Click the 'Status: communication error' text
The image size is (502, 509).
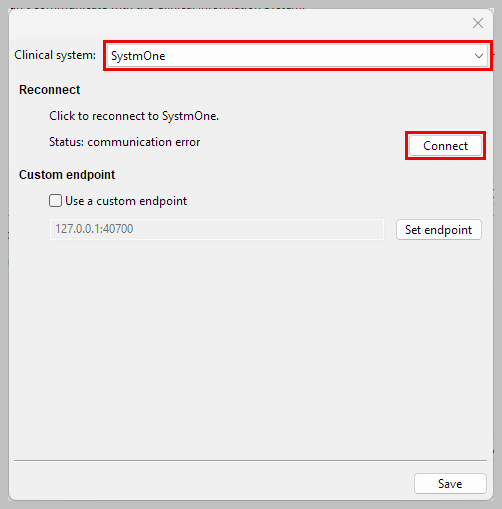124,142
